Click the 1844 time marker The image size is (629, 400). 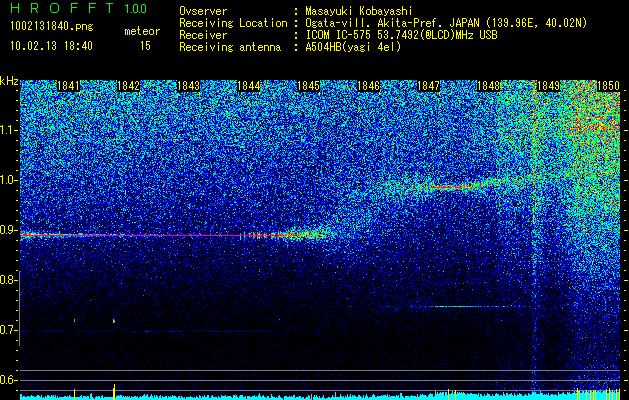pyautogui.click(x=249, y=86)
